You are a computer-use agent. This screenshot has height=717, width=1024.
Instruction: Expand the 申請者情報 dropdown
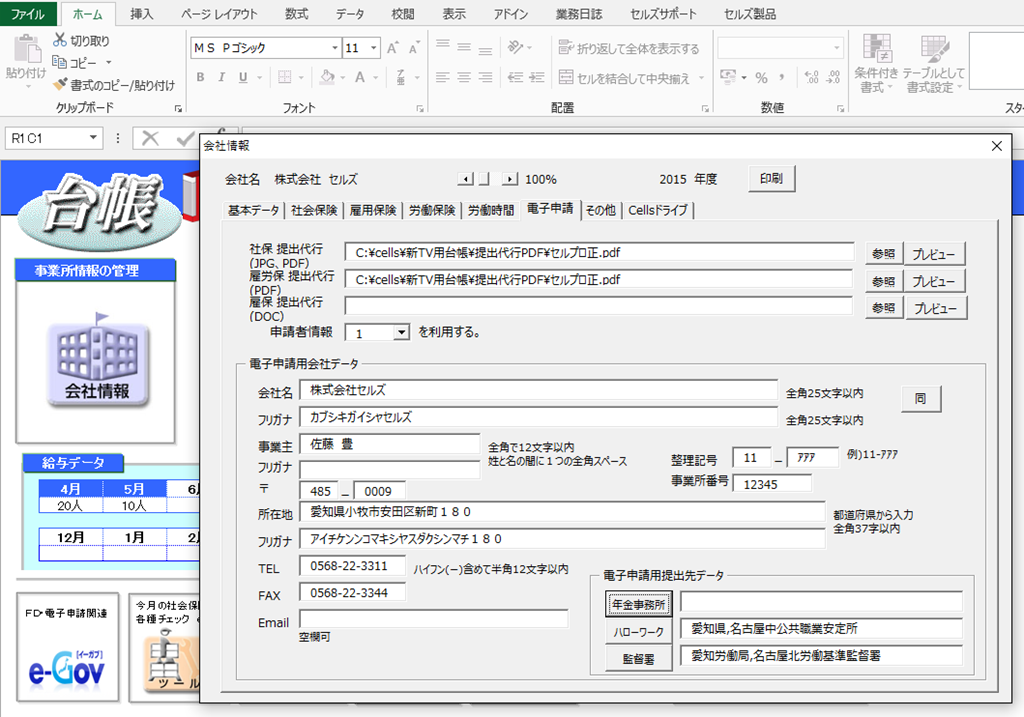pos(401,332)
